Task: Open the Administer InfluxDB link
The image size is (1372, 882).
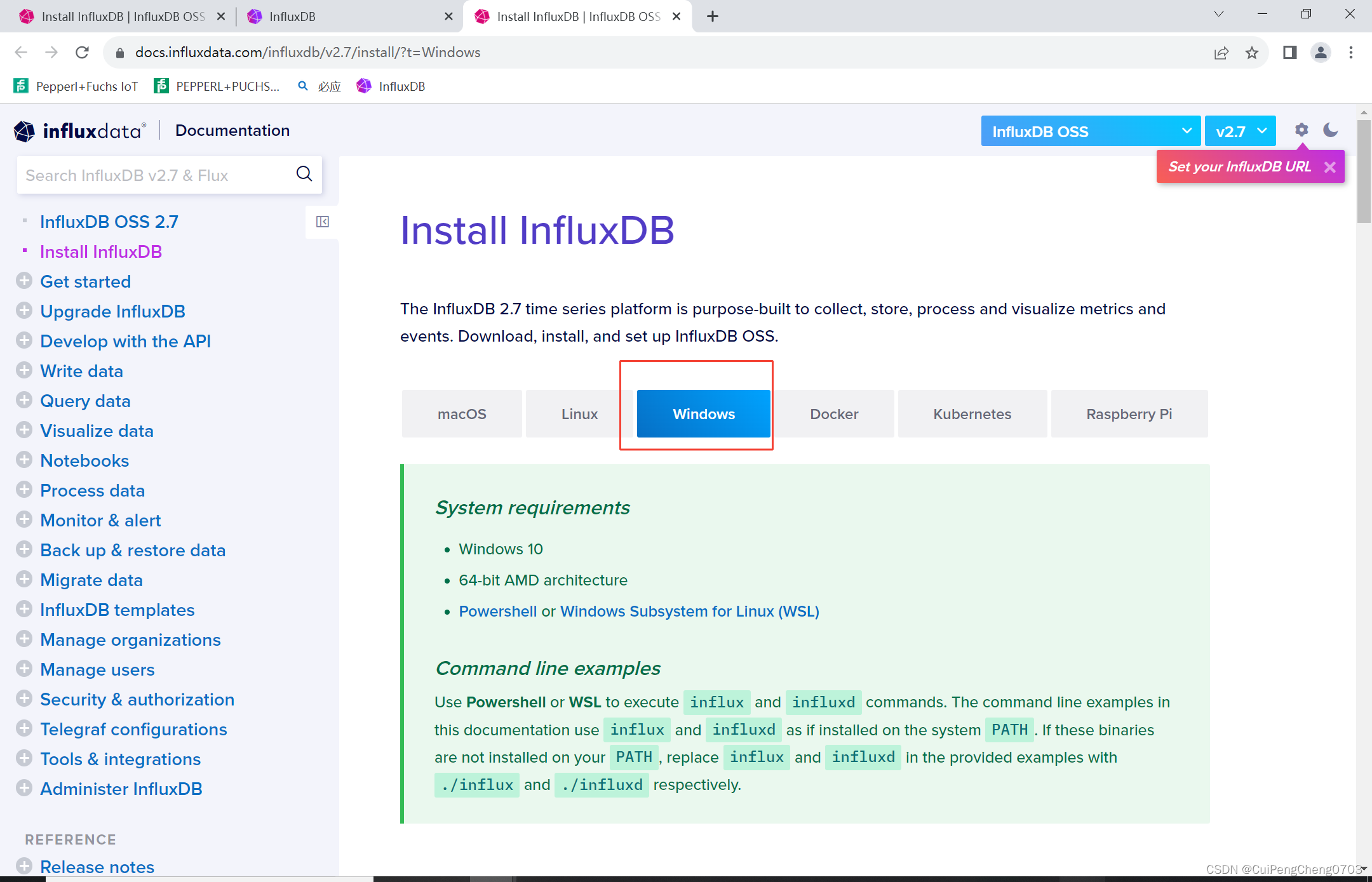Action: click(121, 789)
